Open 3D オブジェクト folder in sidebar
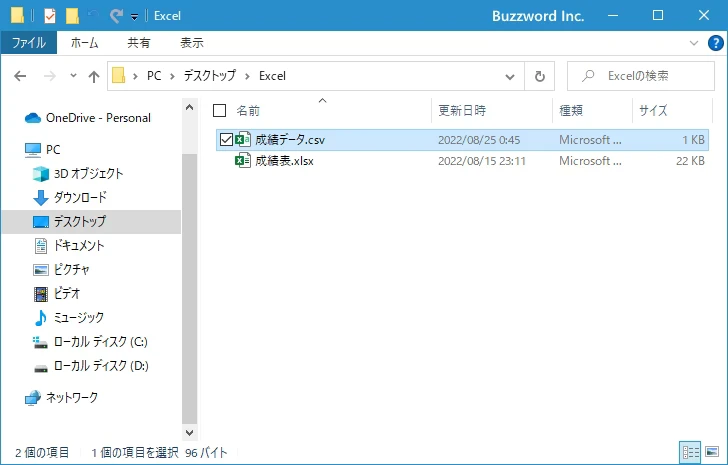Viewport: 728px width, 465px height. pos(89,174)
